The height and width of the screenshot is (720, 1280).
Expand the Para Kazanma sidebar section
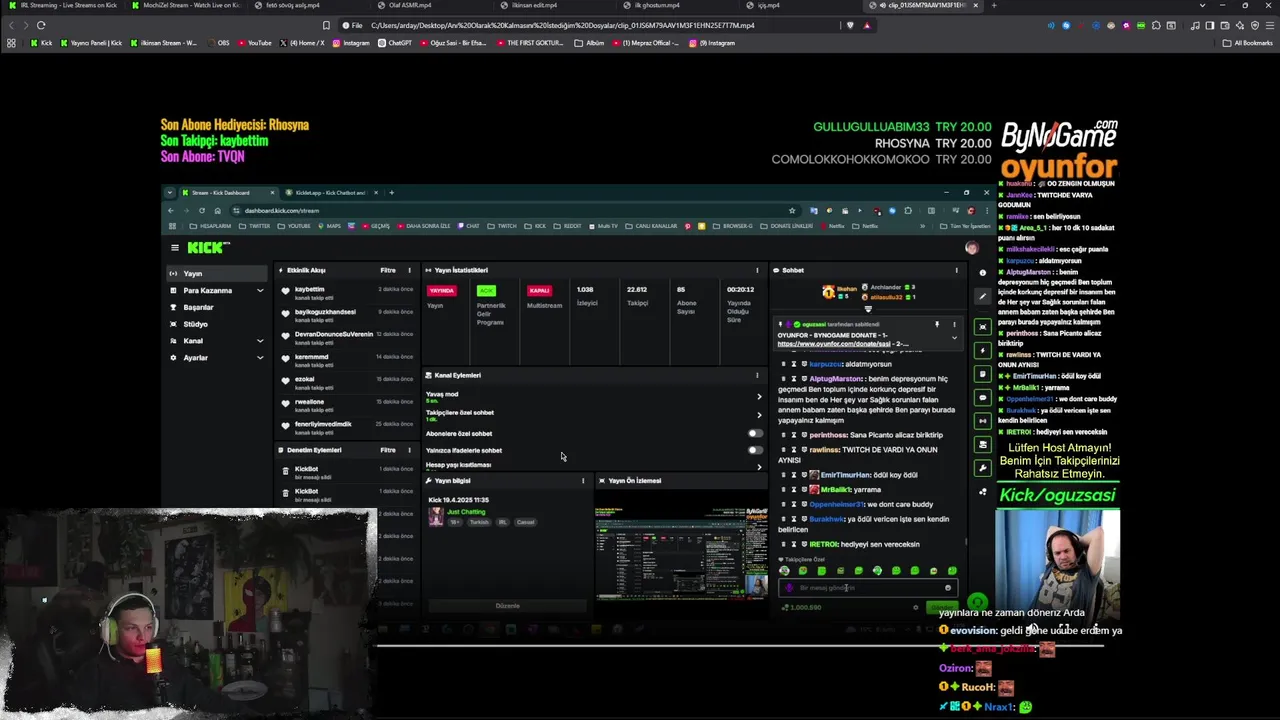tap(215, 290)
